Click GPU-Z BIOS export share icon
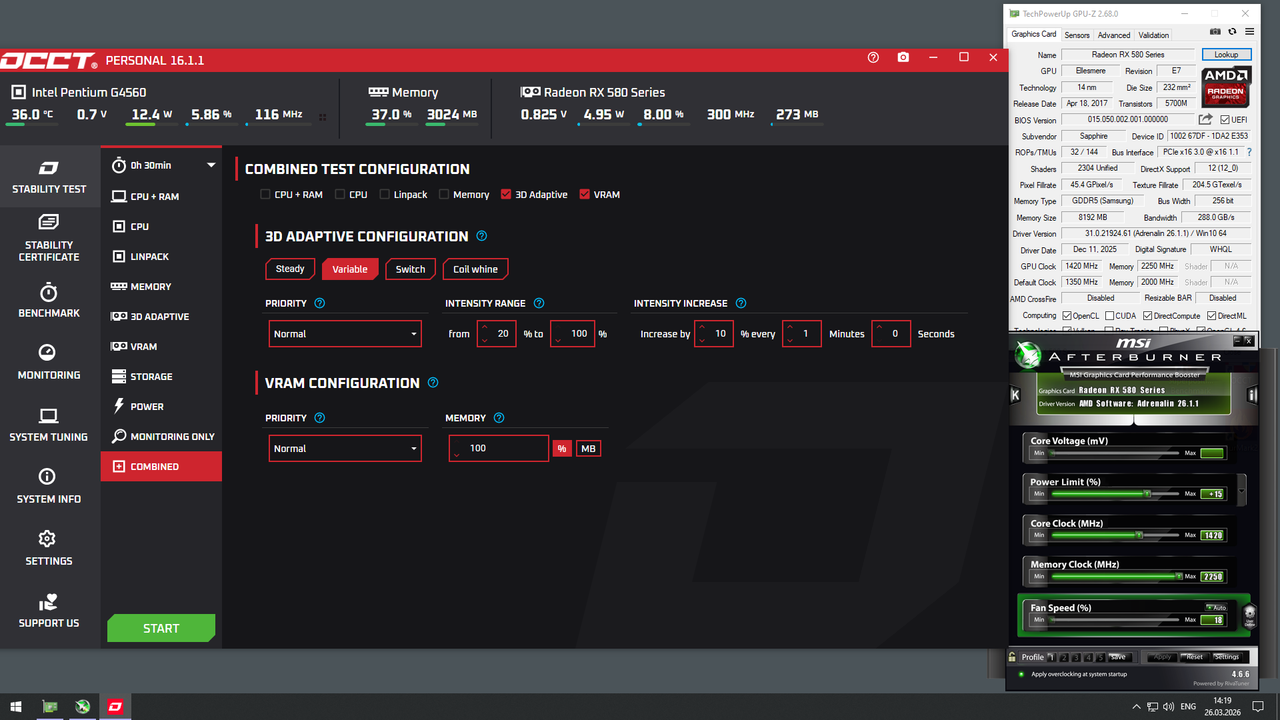1280x720 pixels. pyautogui.click(x=1206, y=120)
